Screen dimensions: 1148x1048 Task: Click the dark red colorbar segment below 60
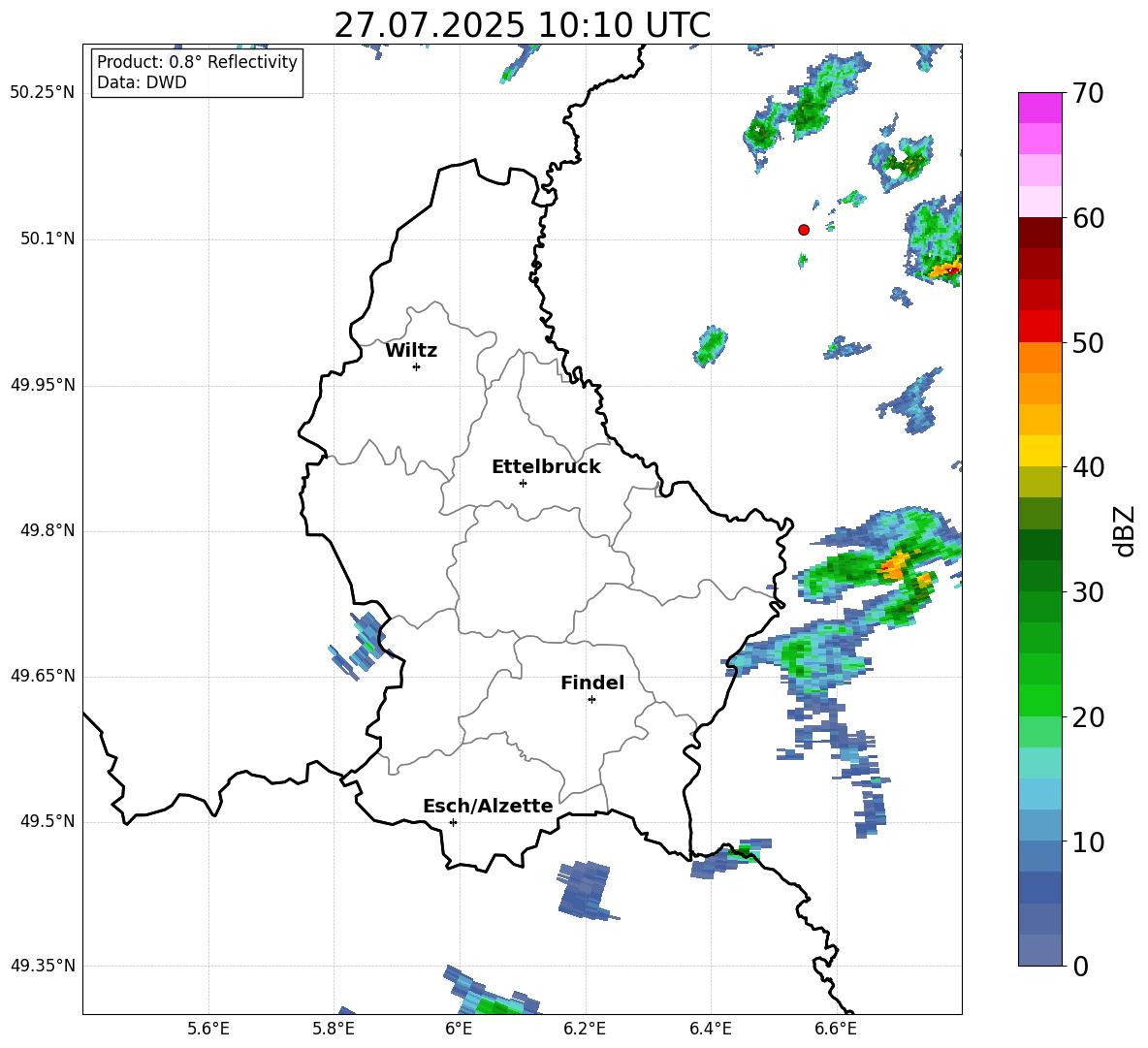[1040, 232]
